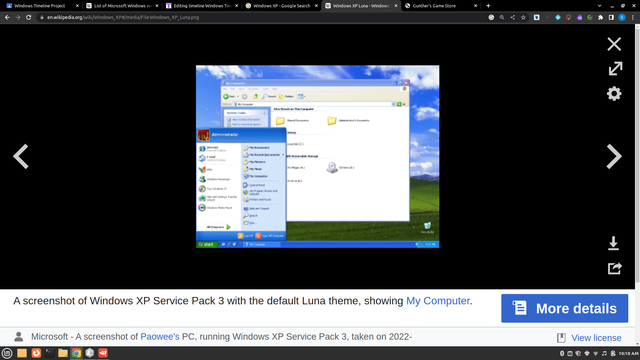Click the zoom magnifier icon in address bar

pyautogui.click(x=502, y=18)
